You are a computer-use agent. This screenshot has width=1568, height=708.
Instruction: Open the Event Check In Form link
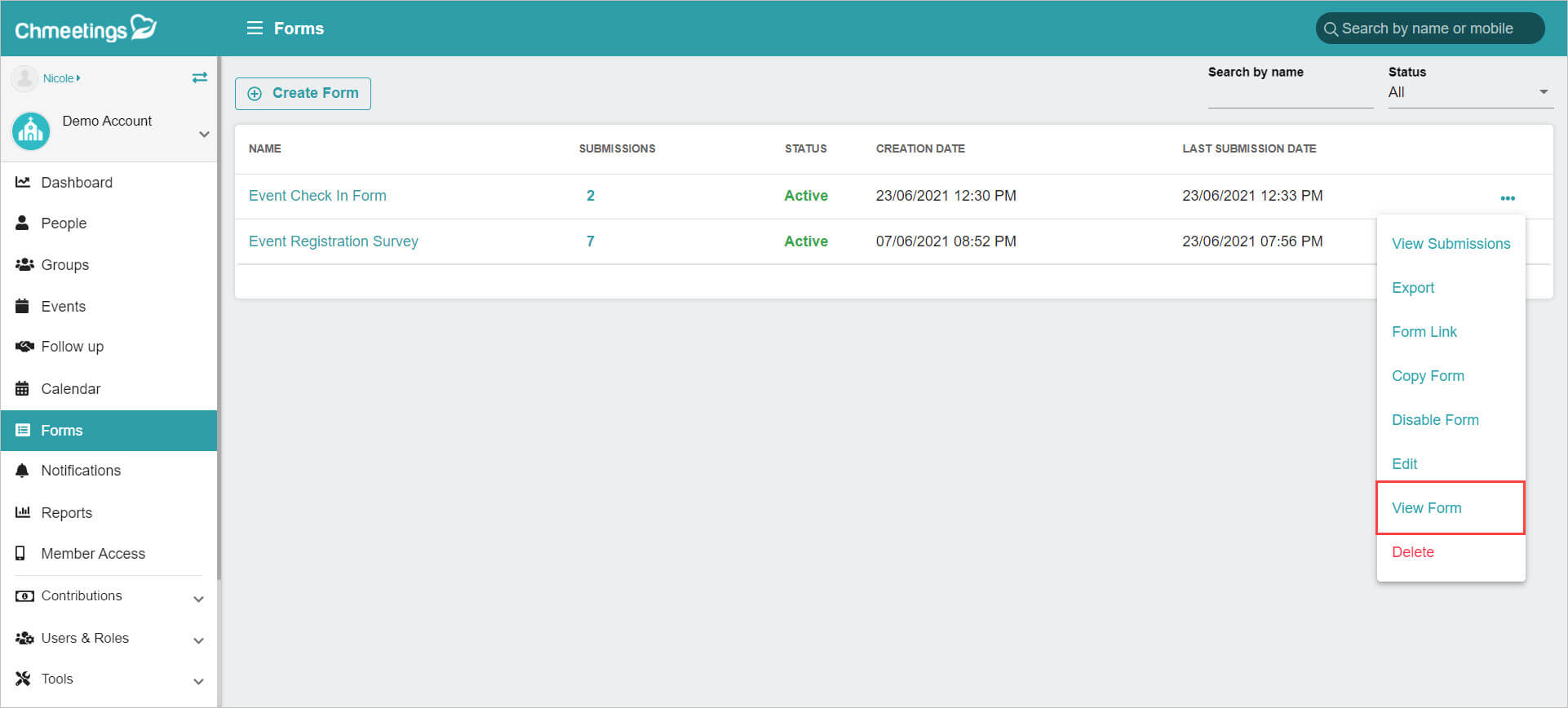coord(317,196)
